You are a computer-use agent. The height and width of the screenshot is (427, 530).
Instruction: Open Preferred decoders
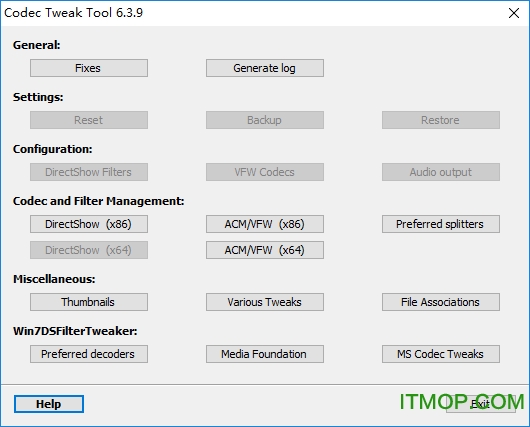point(89,354)
